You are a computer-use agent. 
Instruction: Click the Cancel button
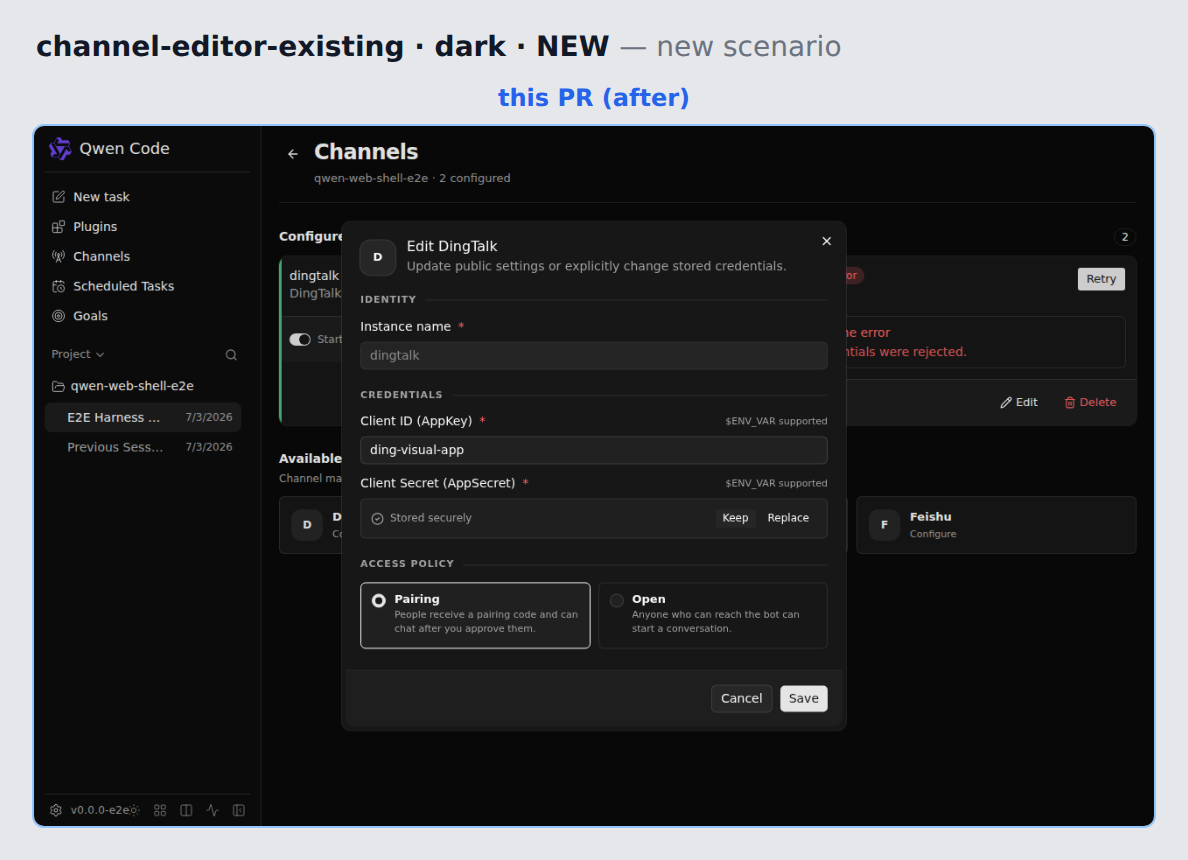coord(741,699)
